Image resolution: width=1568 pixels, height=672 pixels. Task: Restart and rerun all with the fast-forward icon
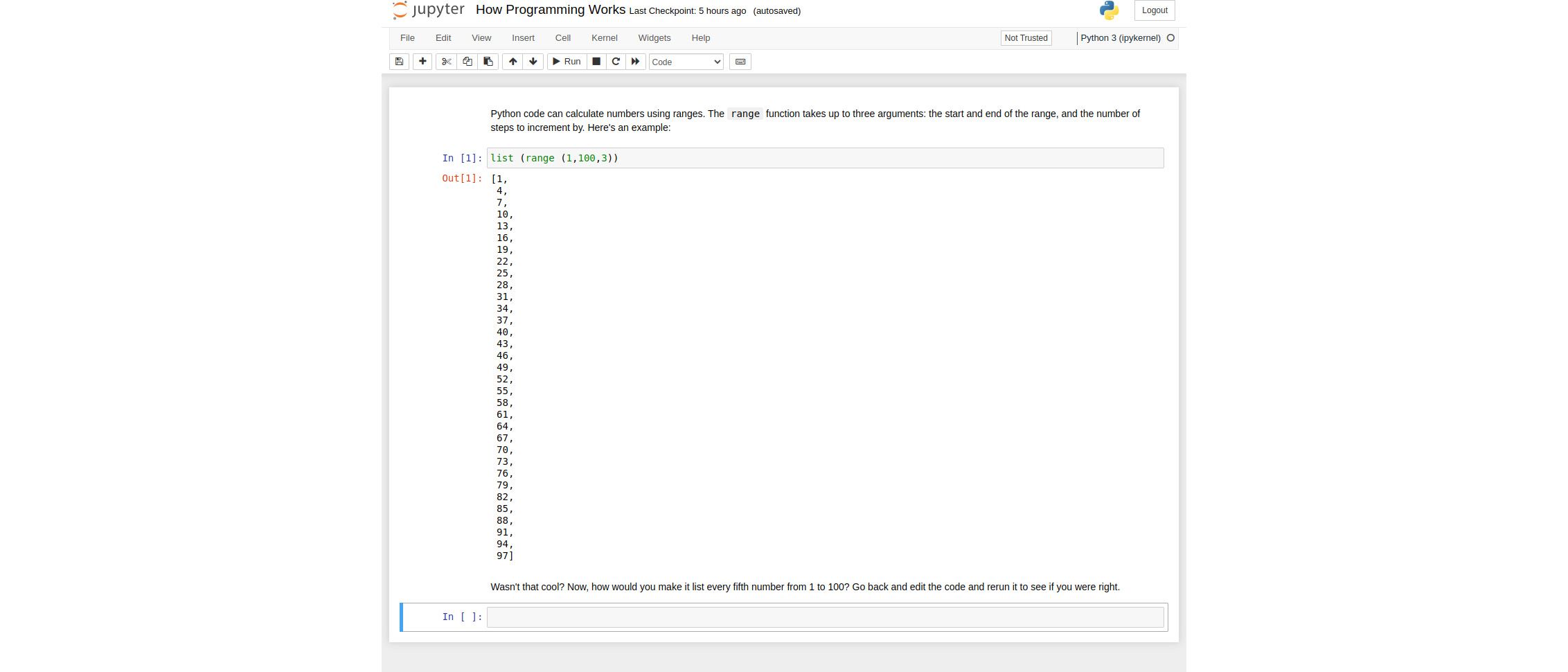[x=635, y=62]
